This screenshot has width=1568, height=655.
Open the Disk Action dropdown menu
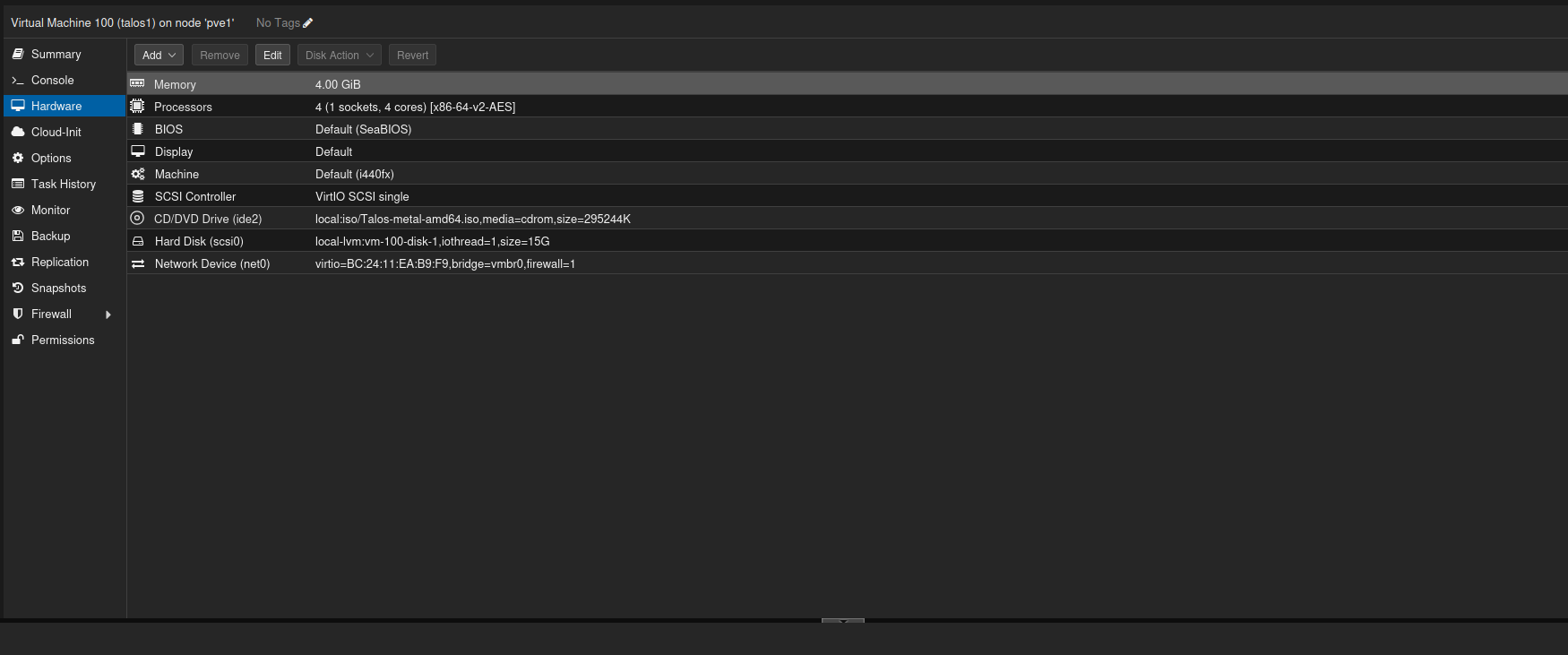click(339, 56)
